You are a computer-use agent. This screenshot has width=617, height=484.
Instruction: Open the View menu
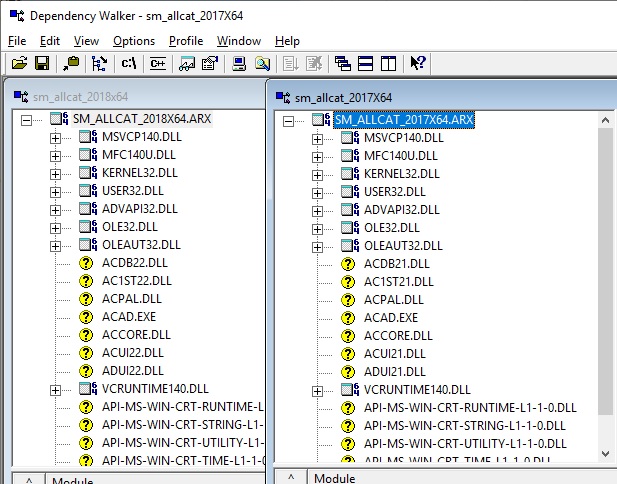pyautogui.click(x=86, y=41)
